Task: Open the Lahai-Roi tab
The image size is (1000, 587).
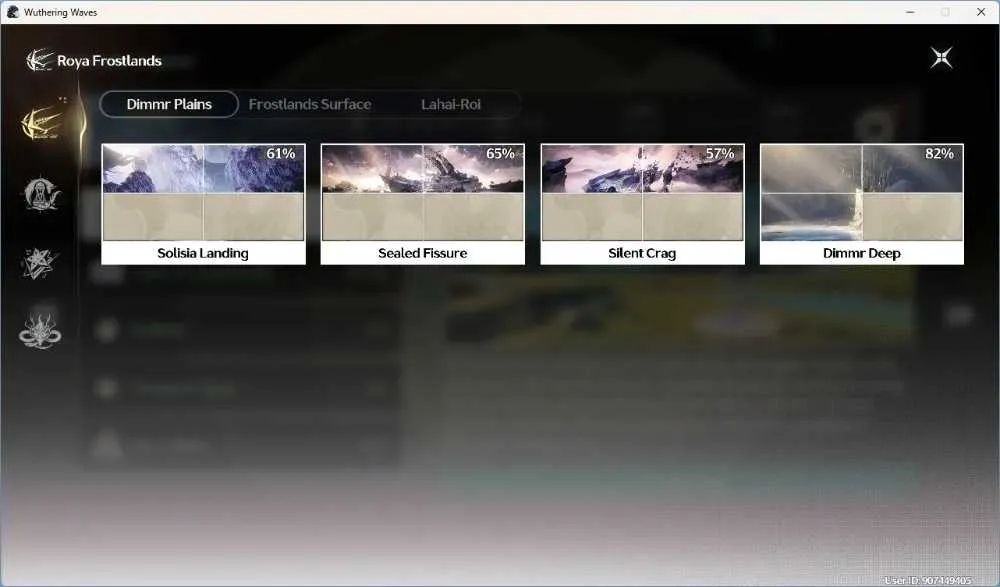Action: click(x=450, y=105)
